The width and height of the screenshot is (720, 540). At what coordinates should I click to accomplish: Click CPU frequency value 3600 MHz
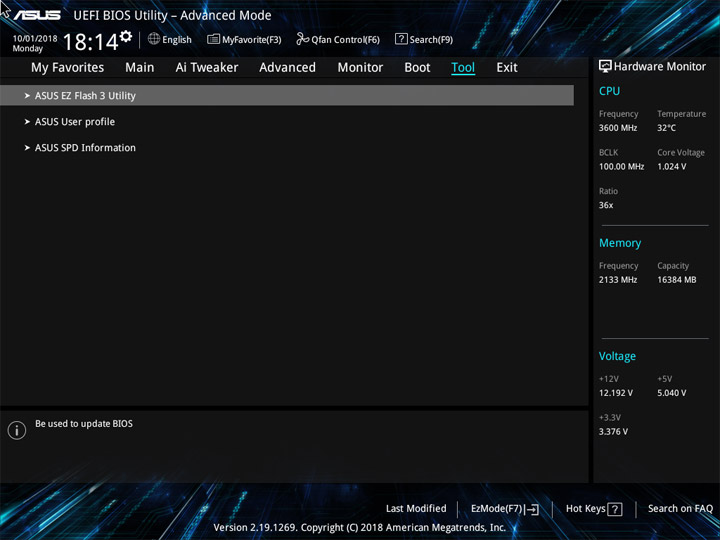click(x=618, y=128)
